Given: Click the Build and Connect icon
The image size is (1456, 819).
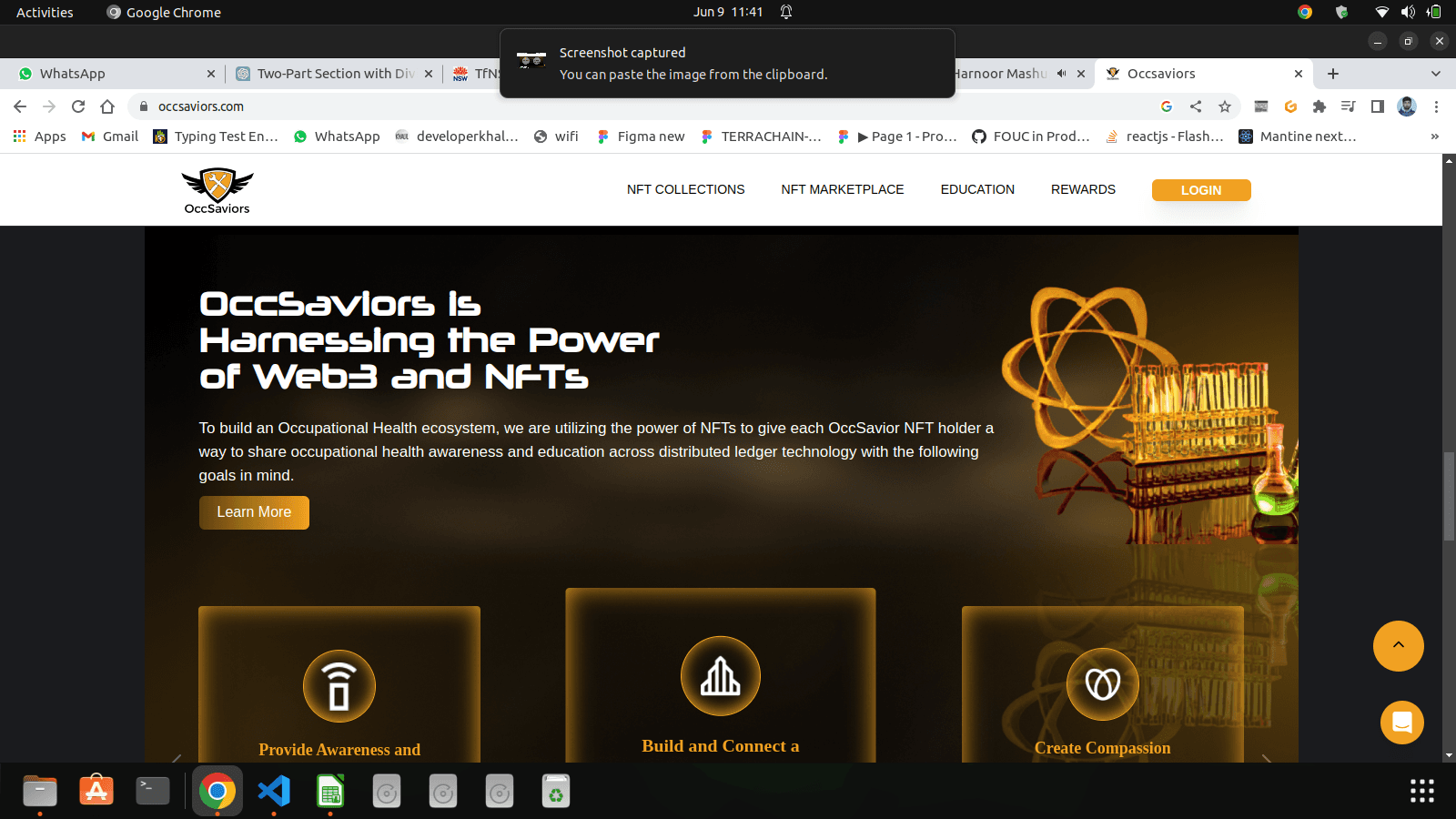Looking at the screenshot, I should (721, 676).
